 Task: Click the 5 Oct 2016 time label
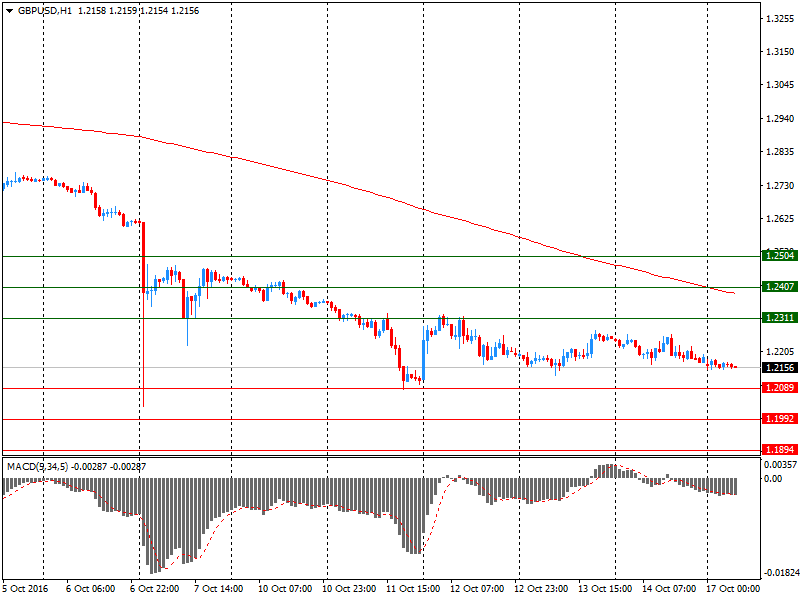tap(26, 589)
